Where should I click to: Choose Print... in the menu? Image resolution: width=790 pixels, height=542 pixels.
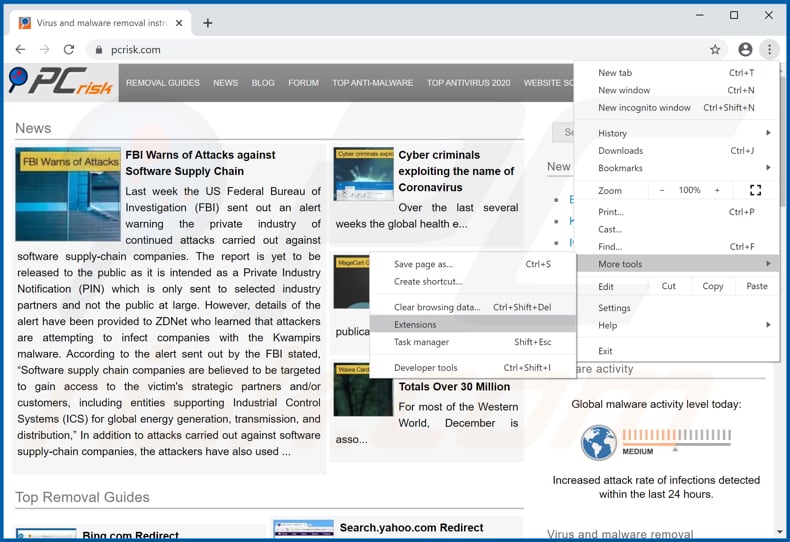point(676,212)
